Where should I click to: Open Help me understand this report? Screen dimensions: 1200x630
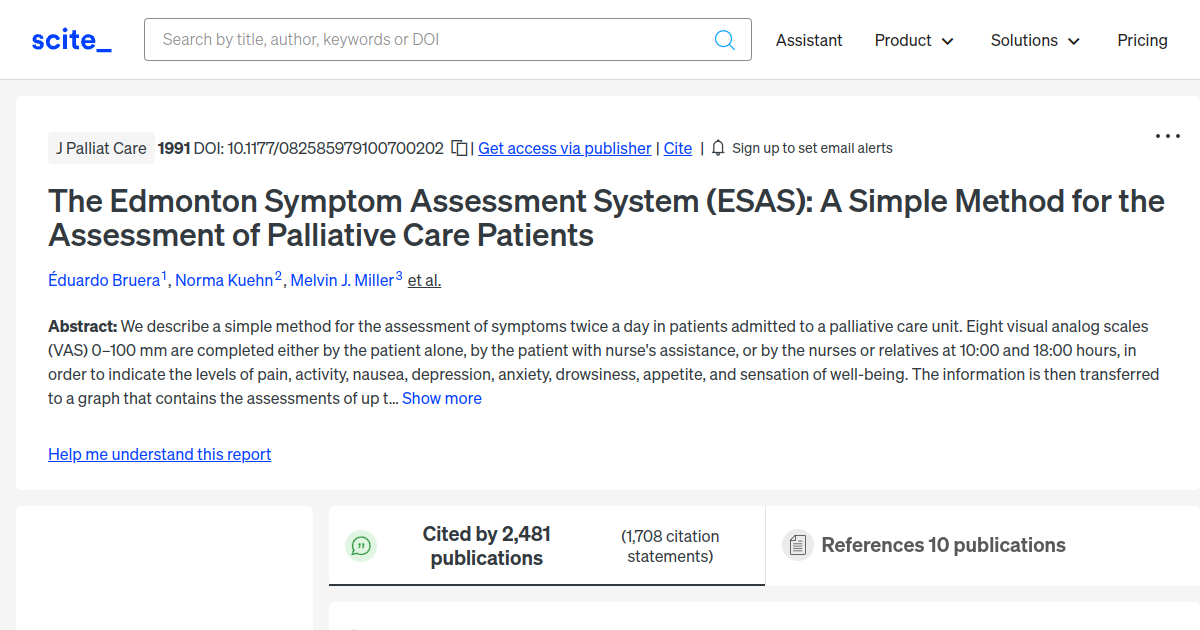point(159,454)
